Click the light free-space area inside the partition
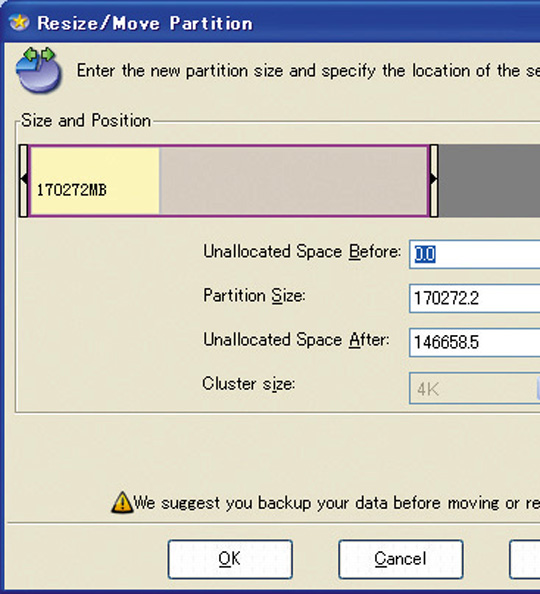The height and width of the screenshot is (594, 540). point(294,180)
